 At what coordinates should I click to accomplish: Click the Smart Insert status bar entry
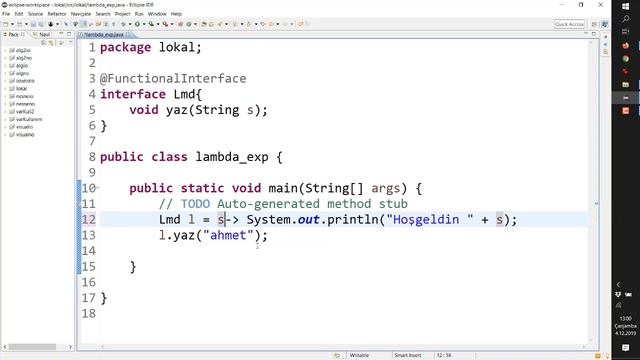(407, 356)
